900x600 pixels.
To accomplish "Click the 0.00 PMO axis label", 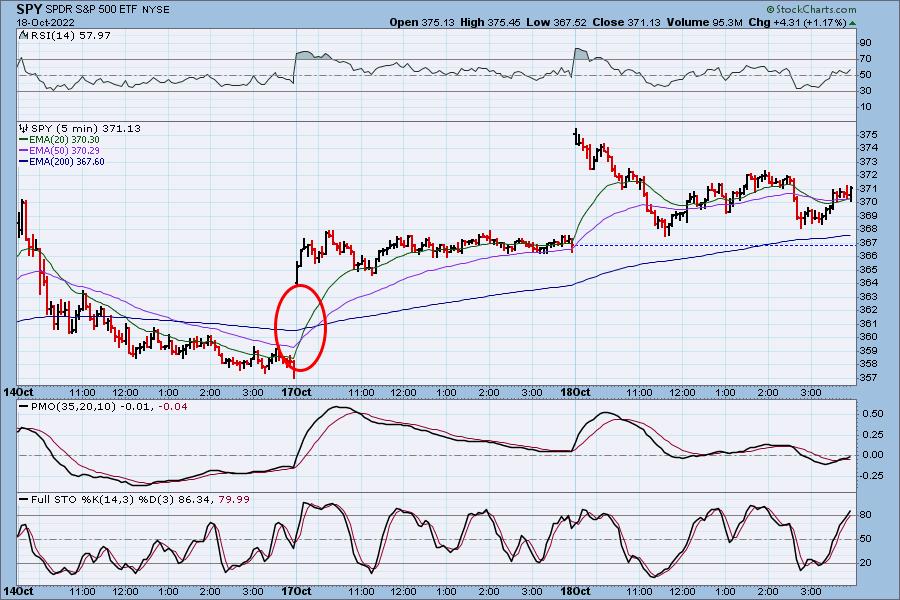I will [873, 455].
